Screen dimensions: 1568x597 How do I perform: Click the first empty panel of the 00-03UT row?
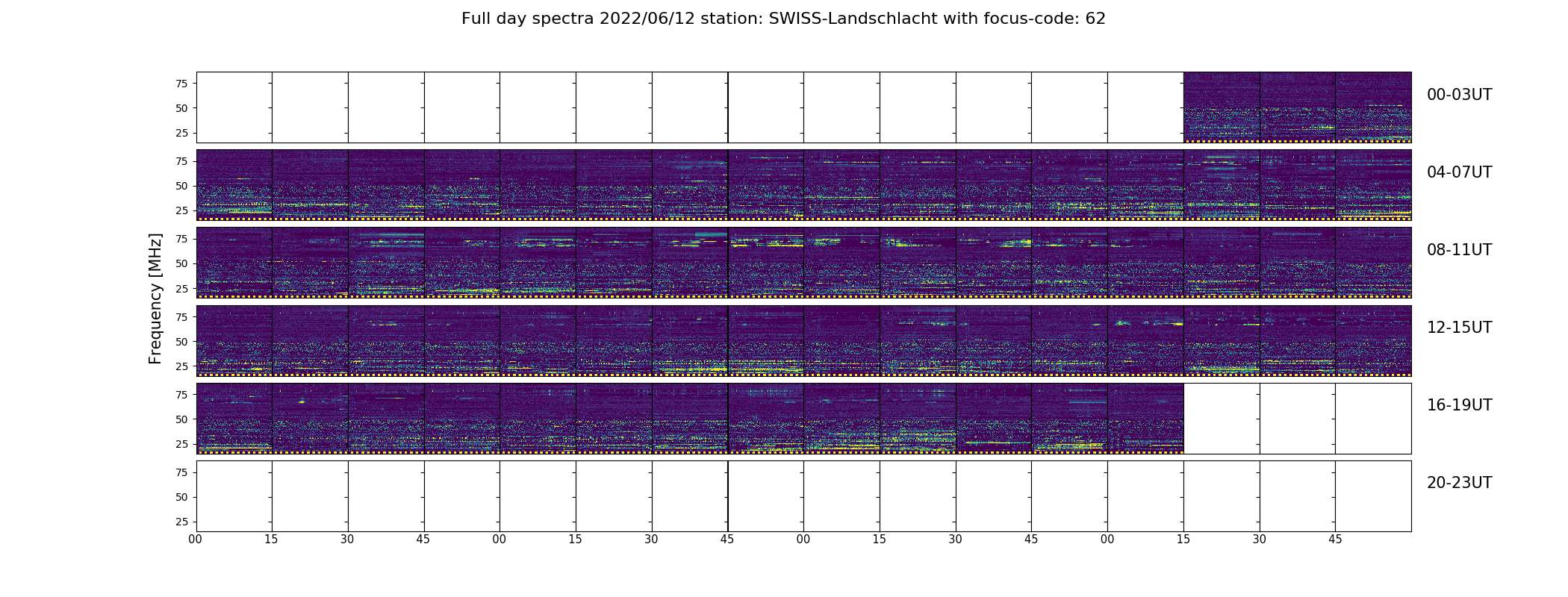(234, 107)
